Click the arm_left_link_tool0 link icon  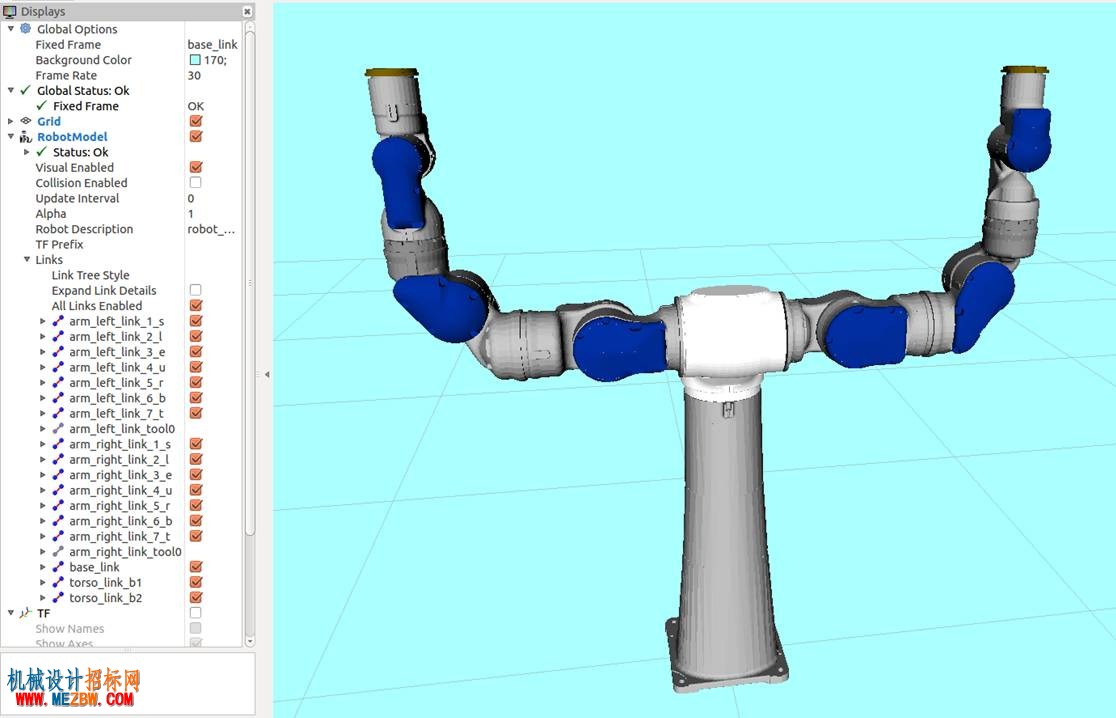point(58,428)
